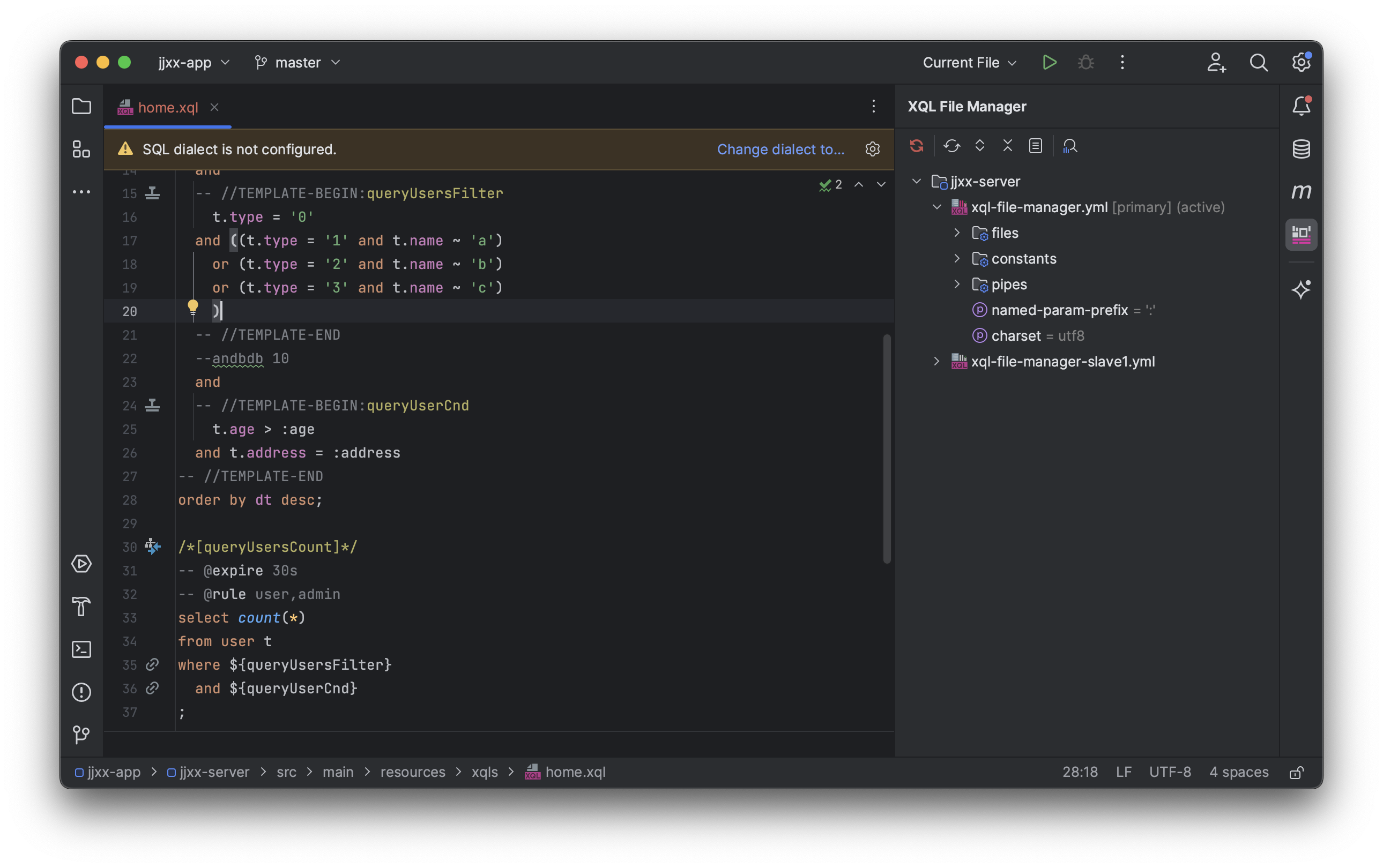Show more tool windows via ellipsis icon
This screenshot has height=868, width=1383.
point(81,192)
